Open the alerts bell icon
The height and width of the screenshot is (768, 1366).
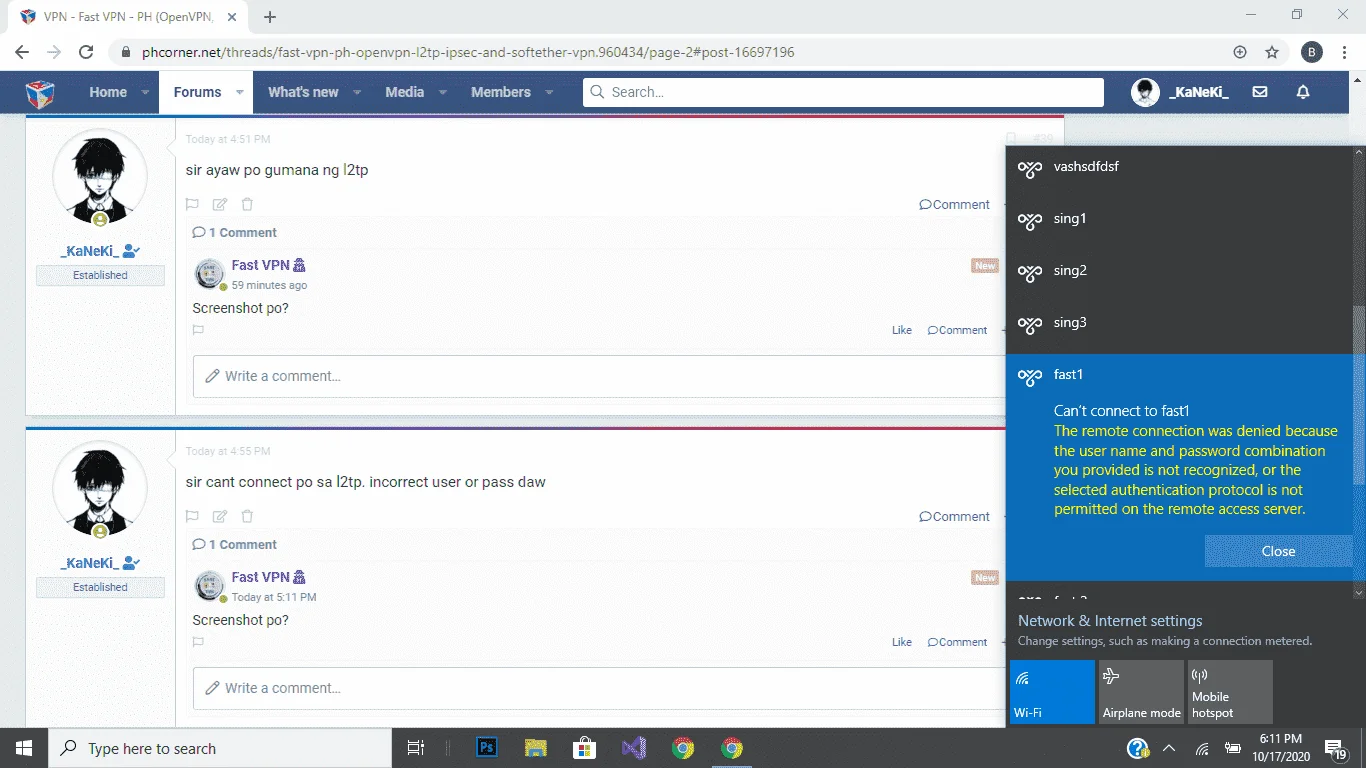[1303, 92]
